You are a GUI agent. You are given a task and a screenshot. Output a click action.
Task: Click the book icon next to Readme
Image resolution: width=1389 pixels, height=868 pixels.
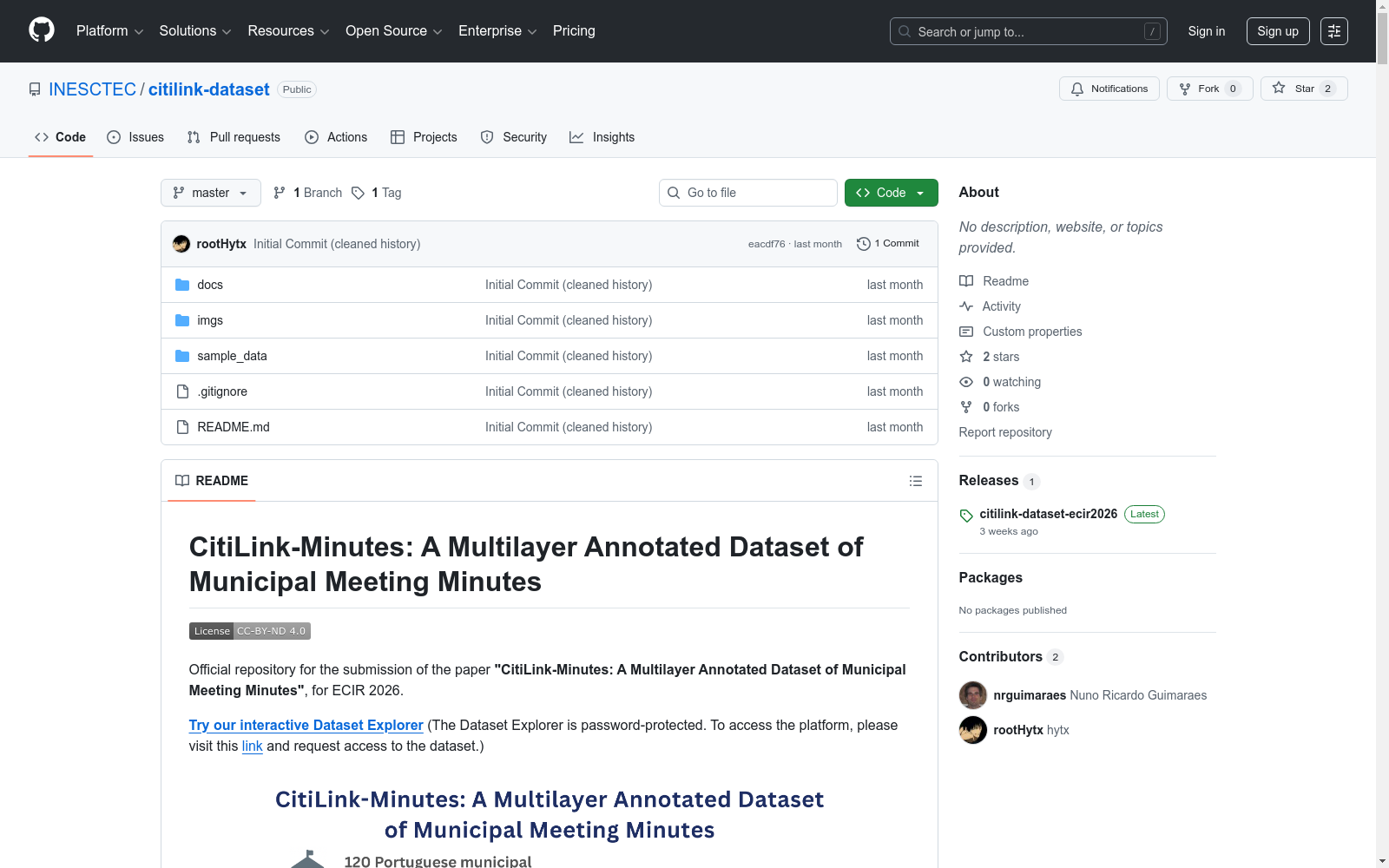(x=966, y=281)
